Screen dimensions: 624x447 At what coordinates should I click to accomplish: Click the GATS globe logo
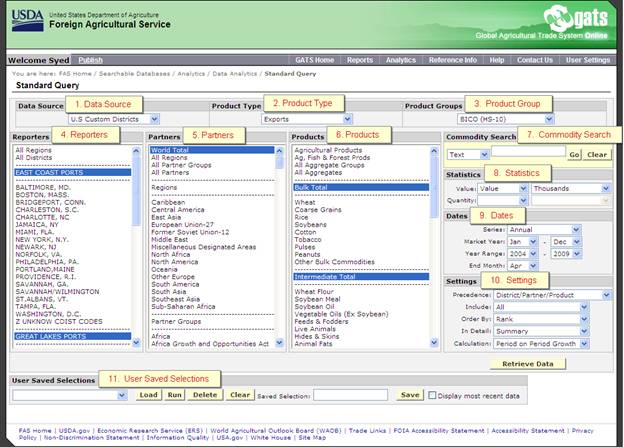pos(558,18)
